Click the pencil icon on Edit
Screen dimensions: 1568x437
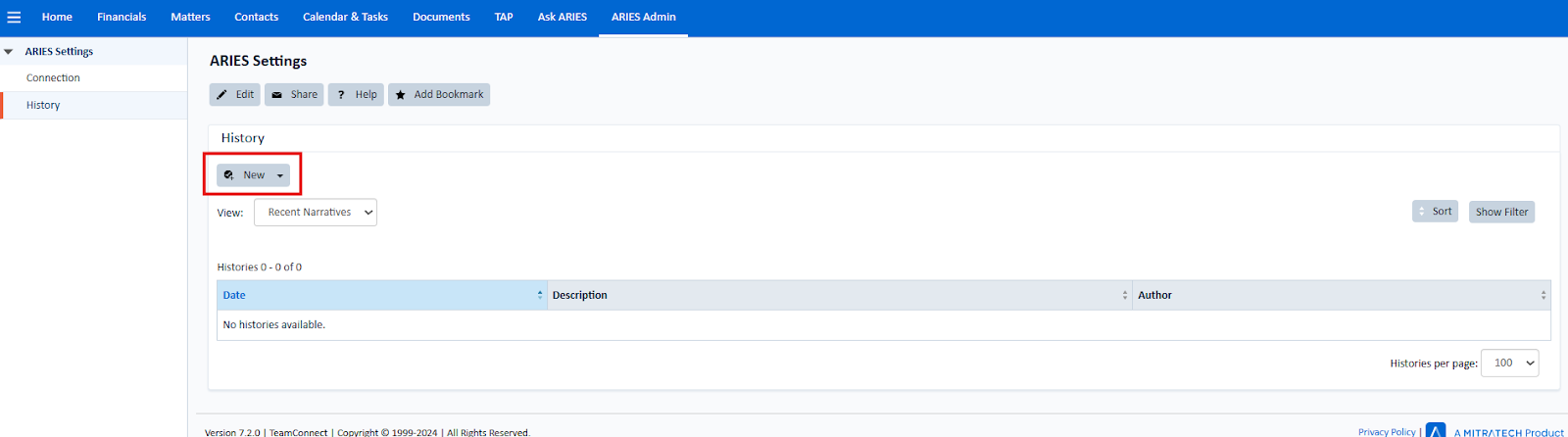click(222, 95)
